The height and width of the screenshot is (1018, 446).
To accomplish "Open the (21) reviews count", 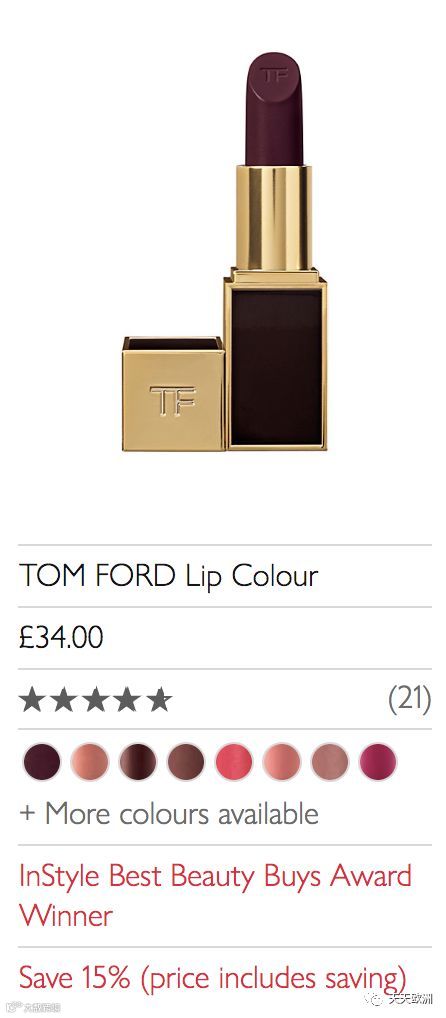I will [x=410, y=699].
